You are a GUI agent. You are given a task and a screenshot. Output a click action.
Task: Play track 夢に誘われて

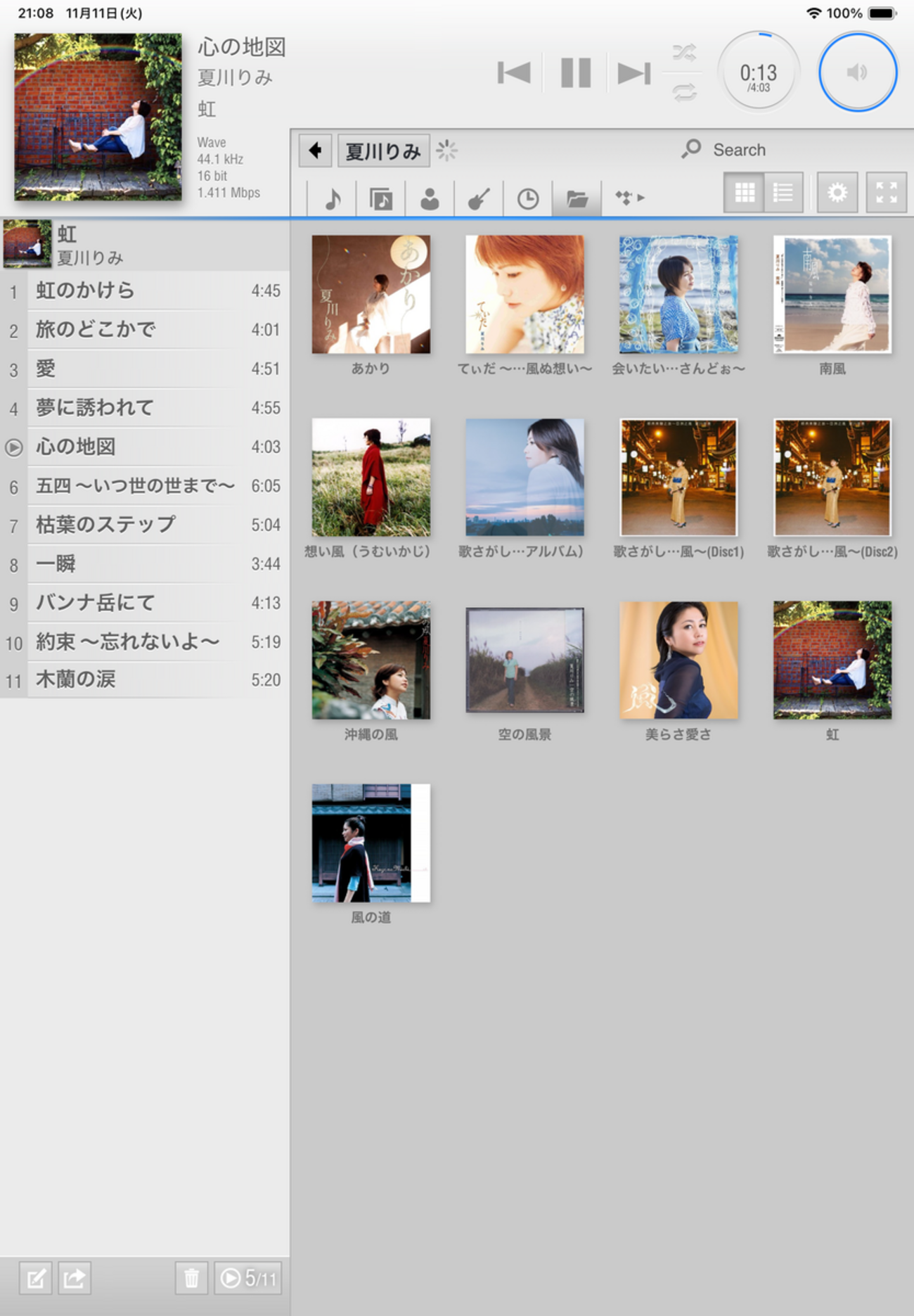pyautogui.click(x=144, y=407)
